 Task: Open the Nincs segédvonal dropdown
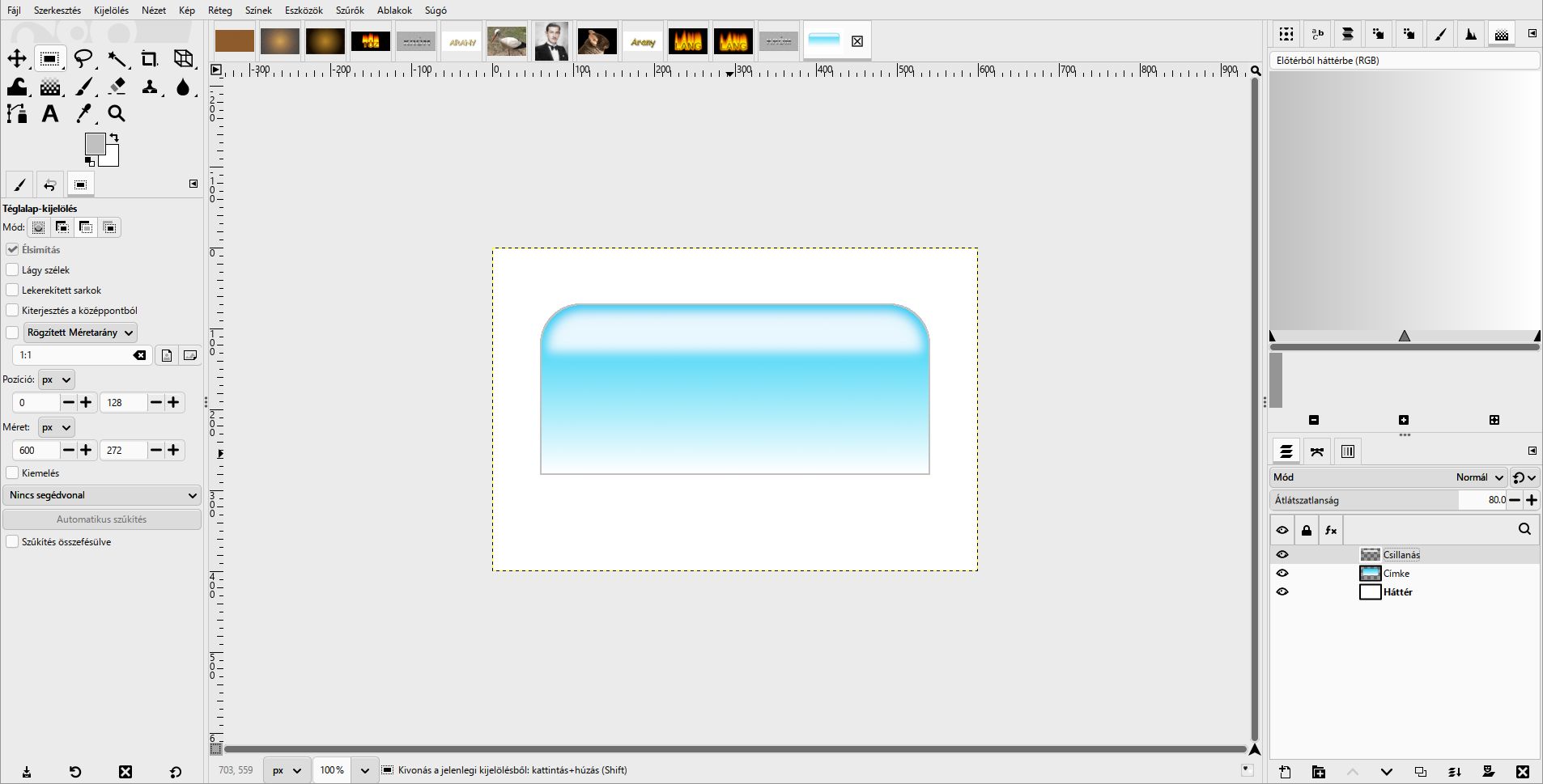102,495
